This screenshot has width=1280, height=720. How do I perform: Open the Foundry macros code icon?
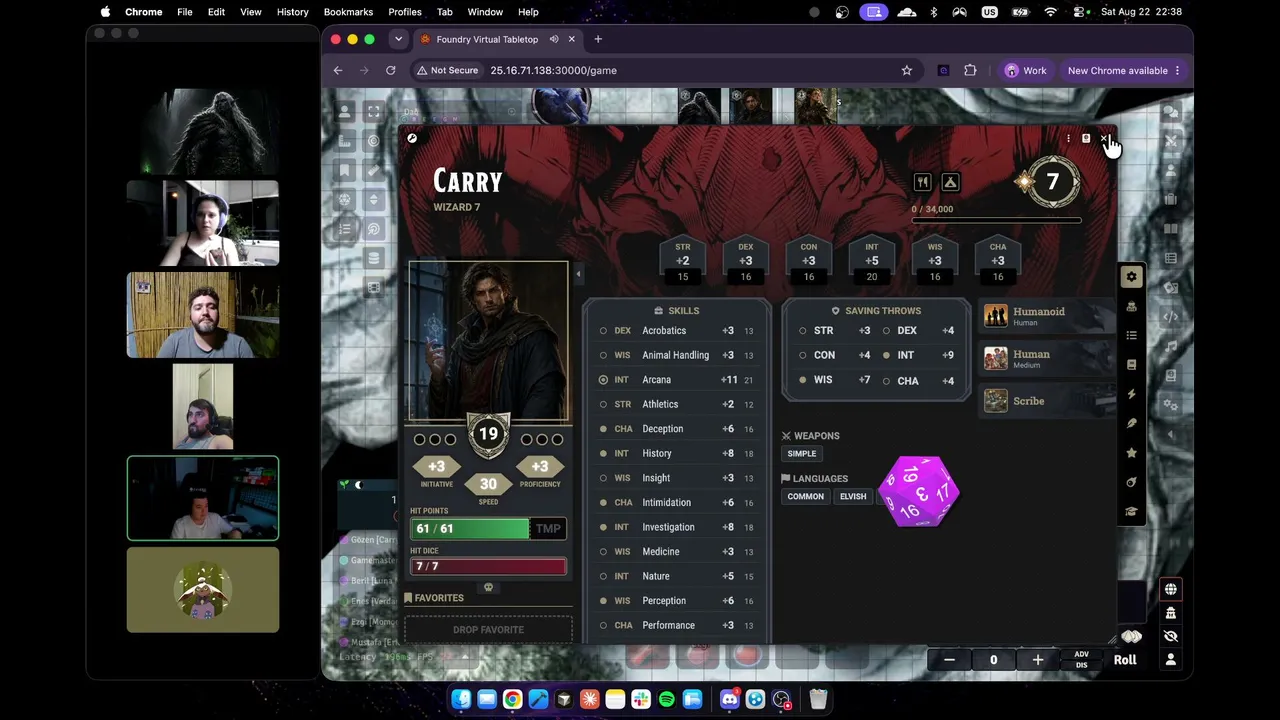pos(1171,317)
